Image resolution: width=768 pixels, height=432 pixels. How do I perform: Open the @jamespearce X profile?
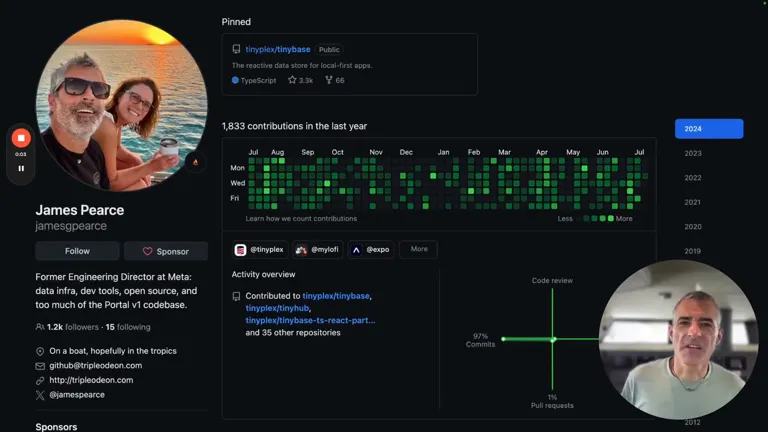tap(77, 394)
